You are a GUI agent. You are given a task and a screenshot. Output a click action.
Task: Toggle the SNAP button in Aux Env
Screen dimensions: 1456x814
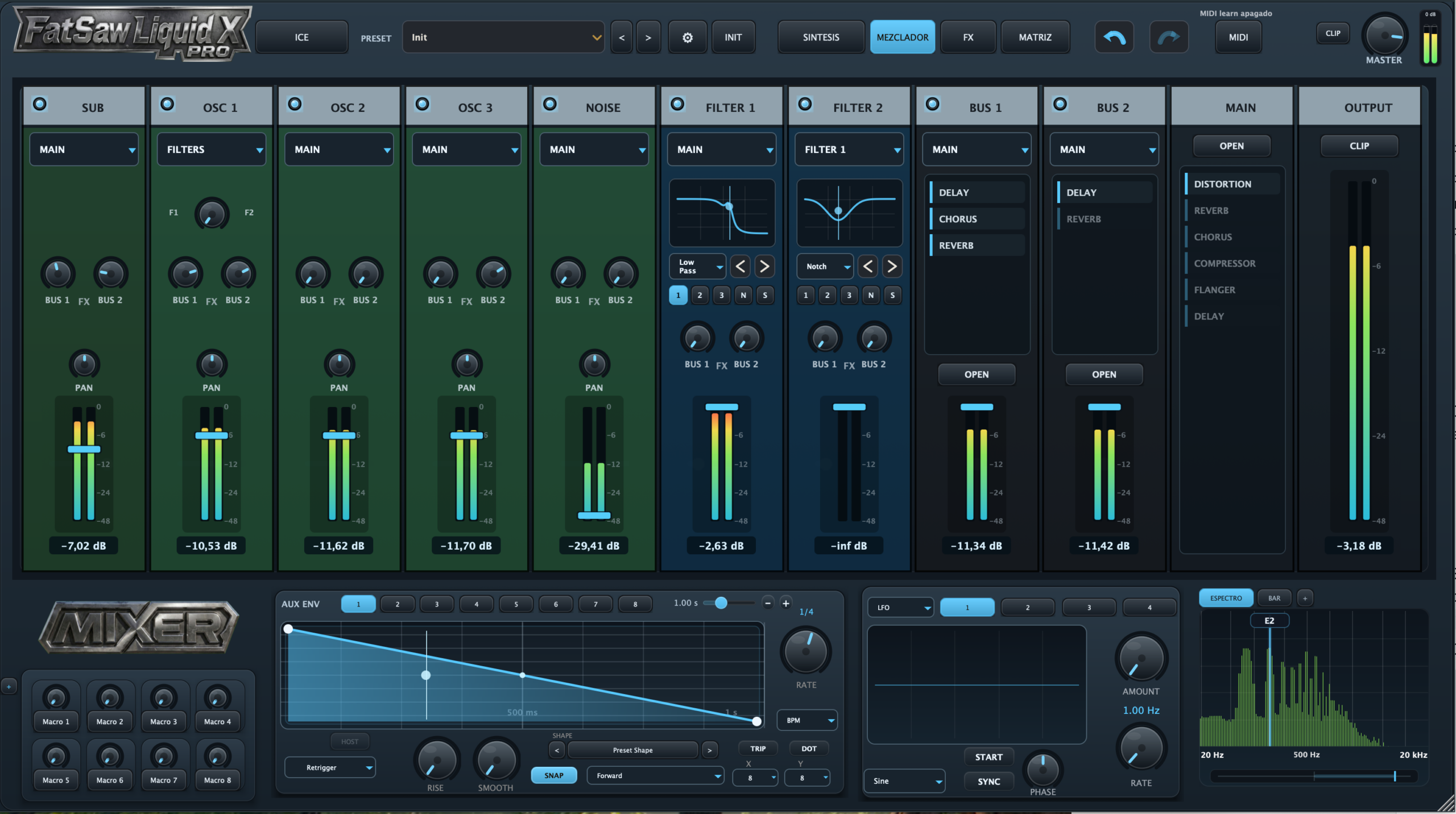pyautogui.click(x=553, y=775)
